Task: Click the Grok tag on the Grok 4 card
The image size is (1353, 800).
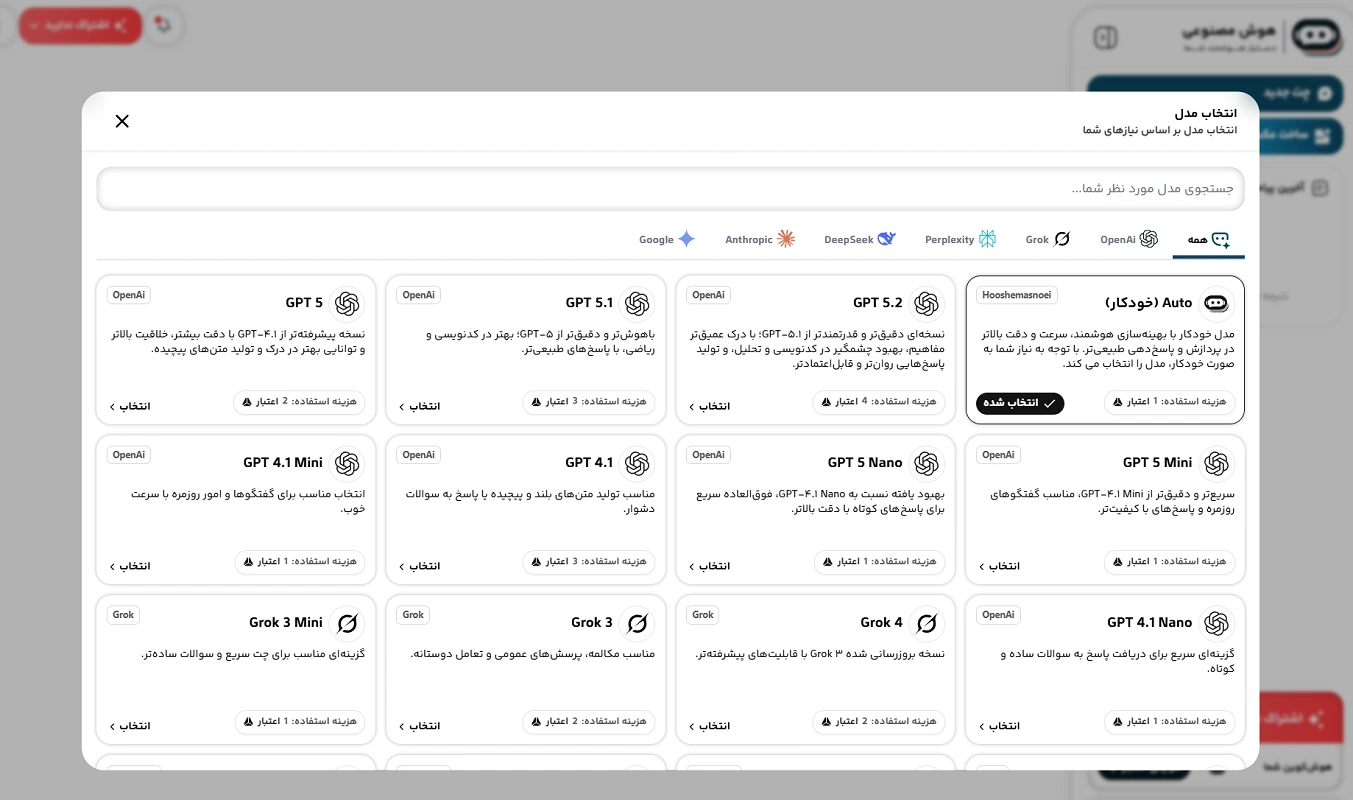Action: 703,616
